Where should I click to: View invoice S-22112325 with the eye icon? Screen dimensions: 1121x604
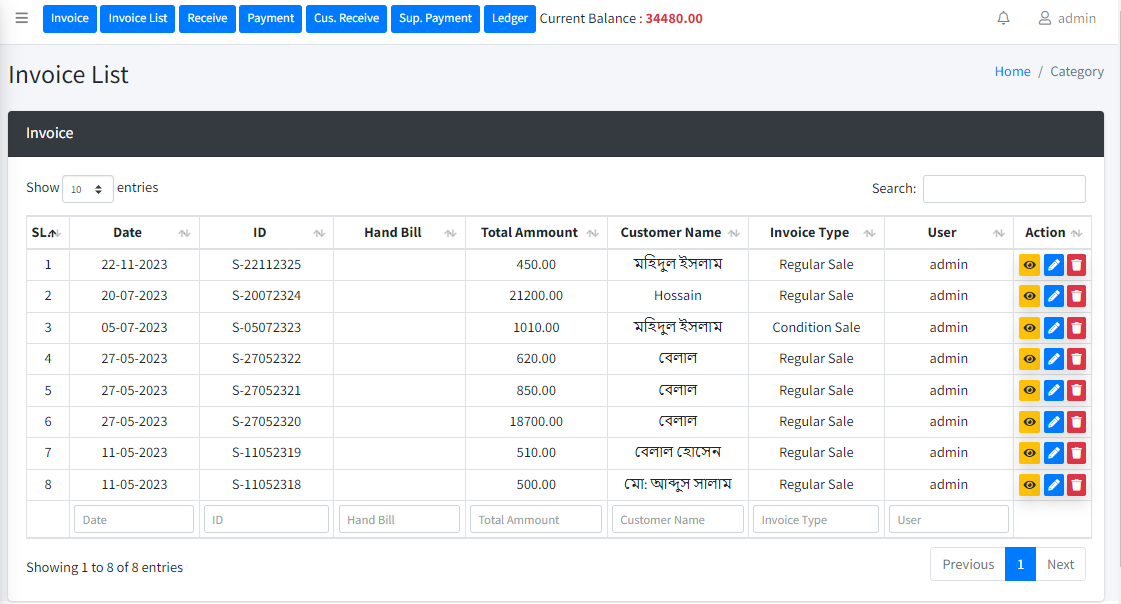point(1029,265)
